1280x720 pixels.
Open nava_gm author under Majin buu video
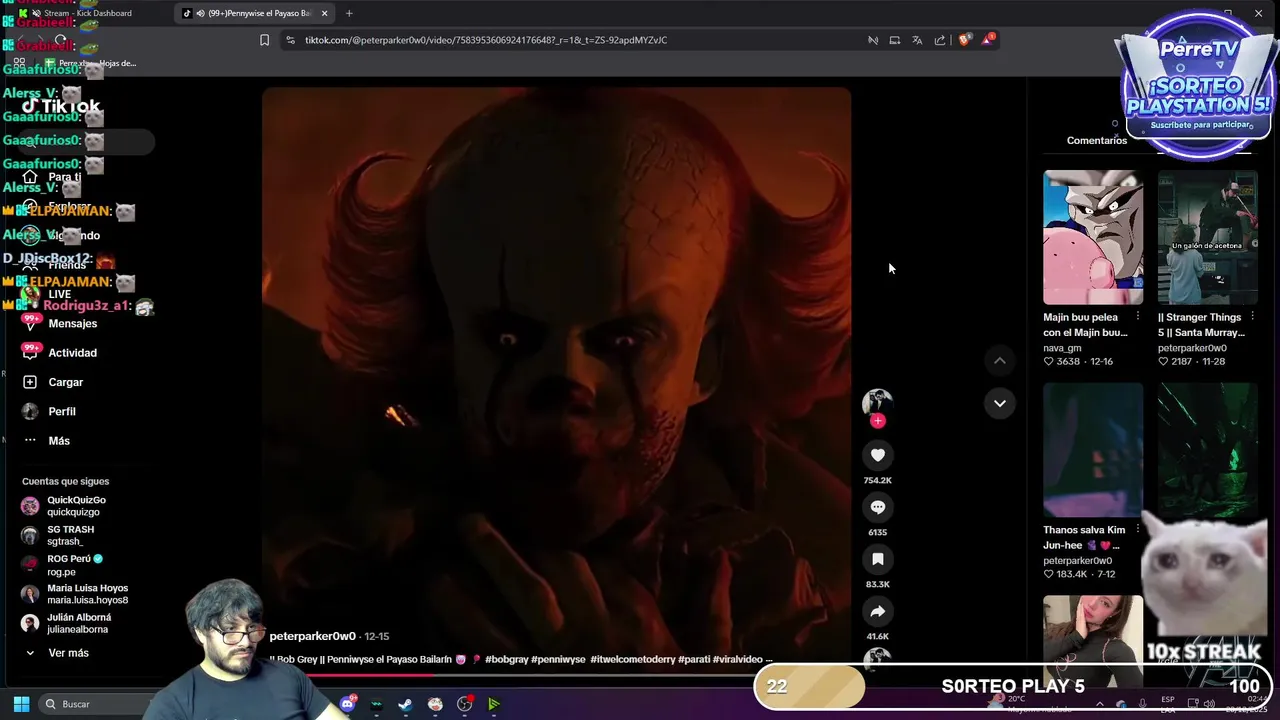[1062, 348]
